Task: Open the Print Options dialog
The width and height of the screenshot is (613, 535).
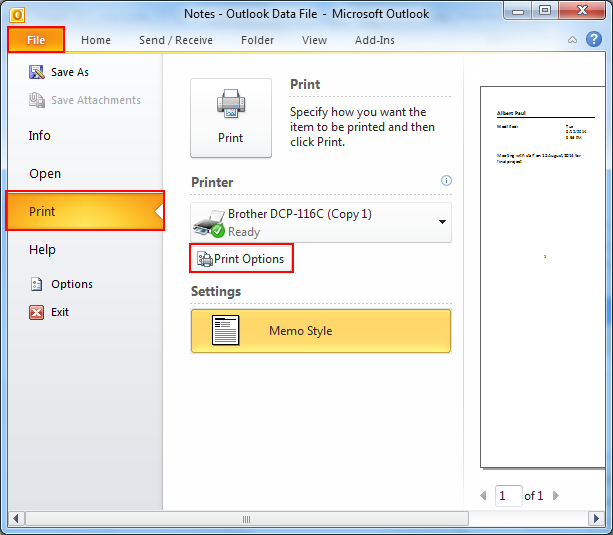Action: click(x=241, y=259)
